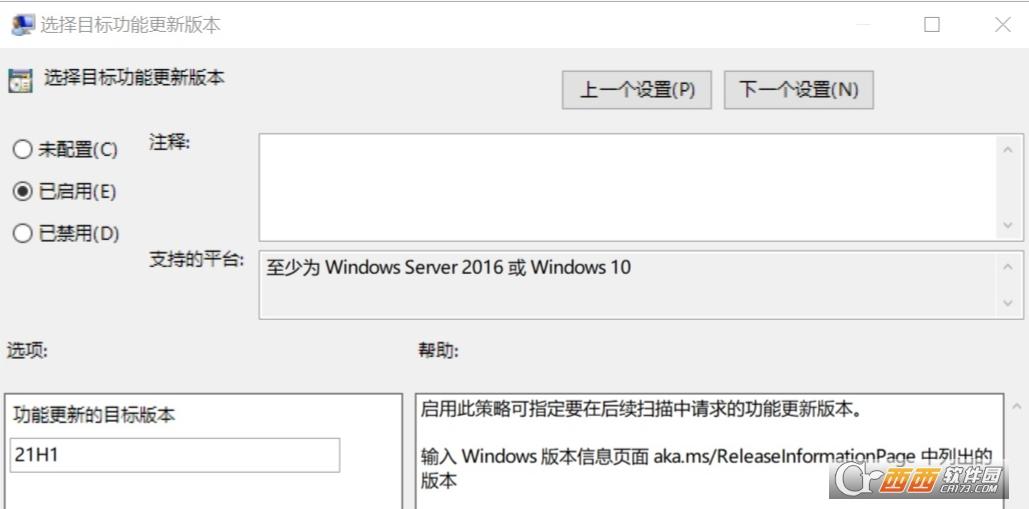Image resolution: width=1029 pixels, height=509 pixels.
Task: Click the comment box scroll up arrow
Action: (x=1009, y=149)
